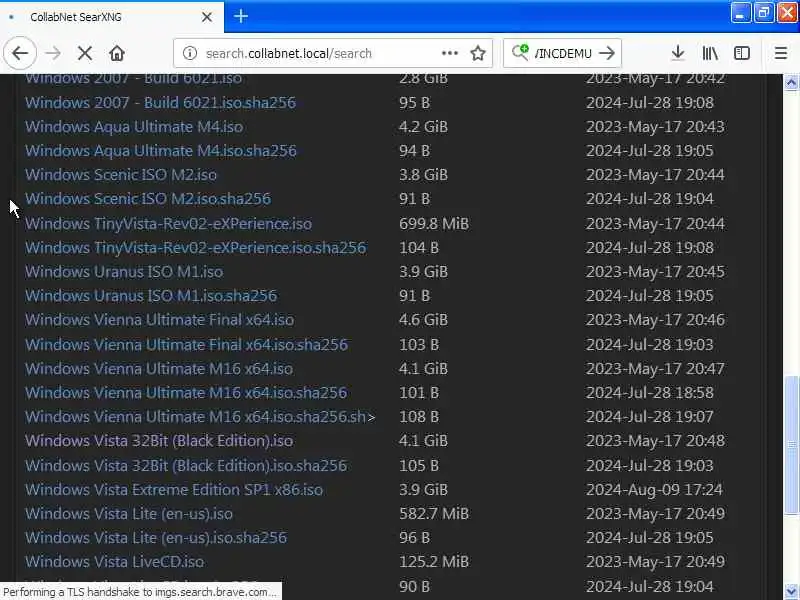Open Windows Scenic ISO M2.iso.sha256
Viewport: 800px width, 600px height.
(x=148, y=198)
